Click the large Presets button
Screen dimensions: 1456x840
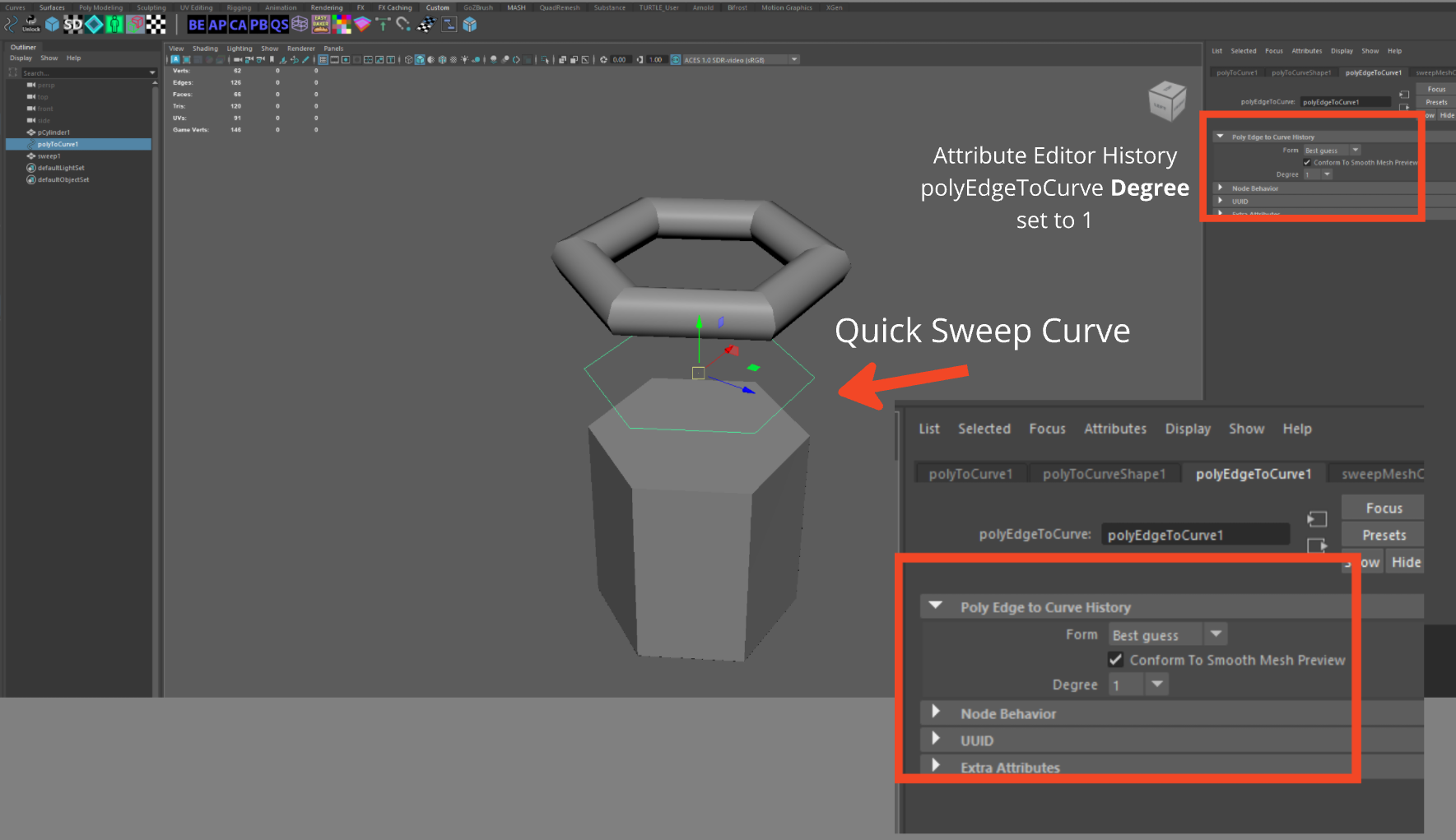pos(1384,535)
